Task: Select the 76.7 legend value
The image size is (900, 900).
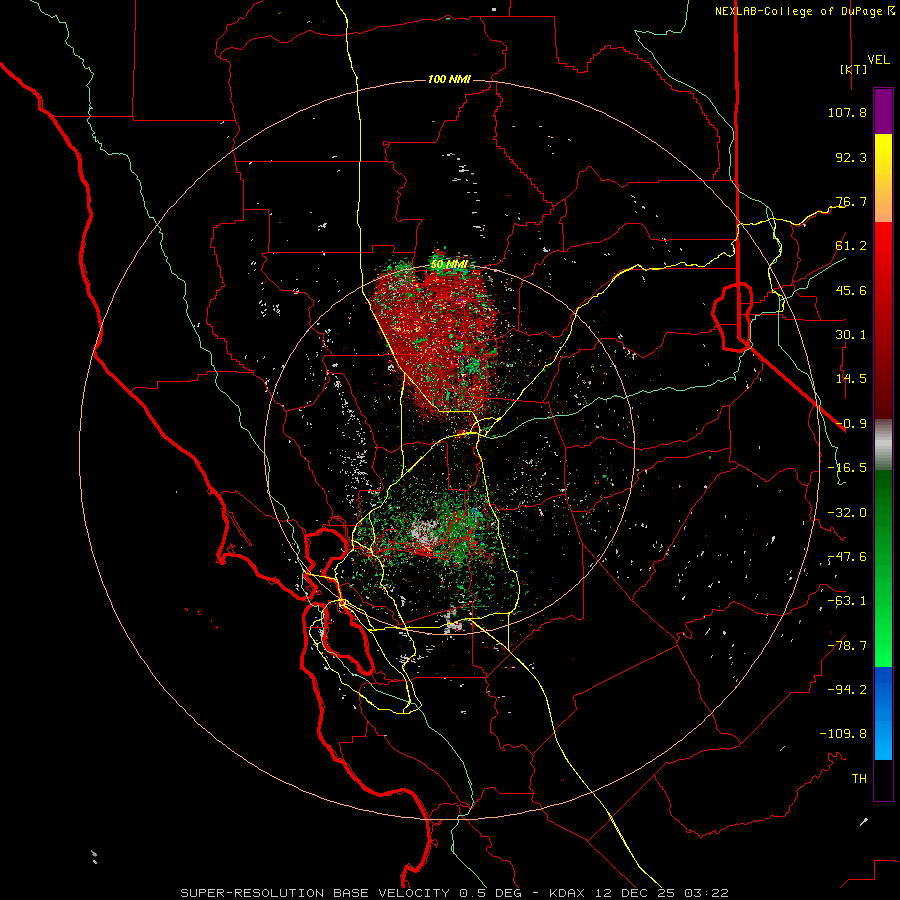Action: point(851,201)
